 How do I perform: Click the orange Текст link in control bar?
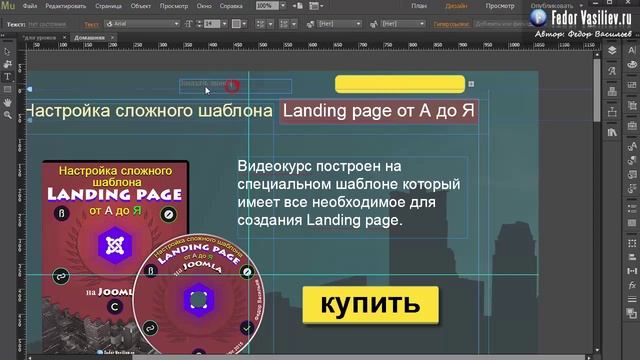click(91, 24)
